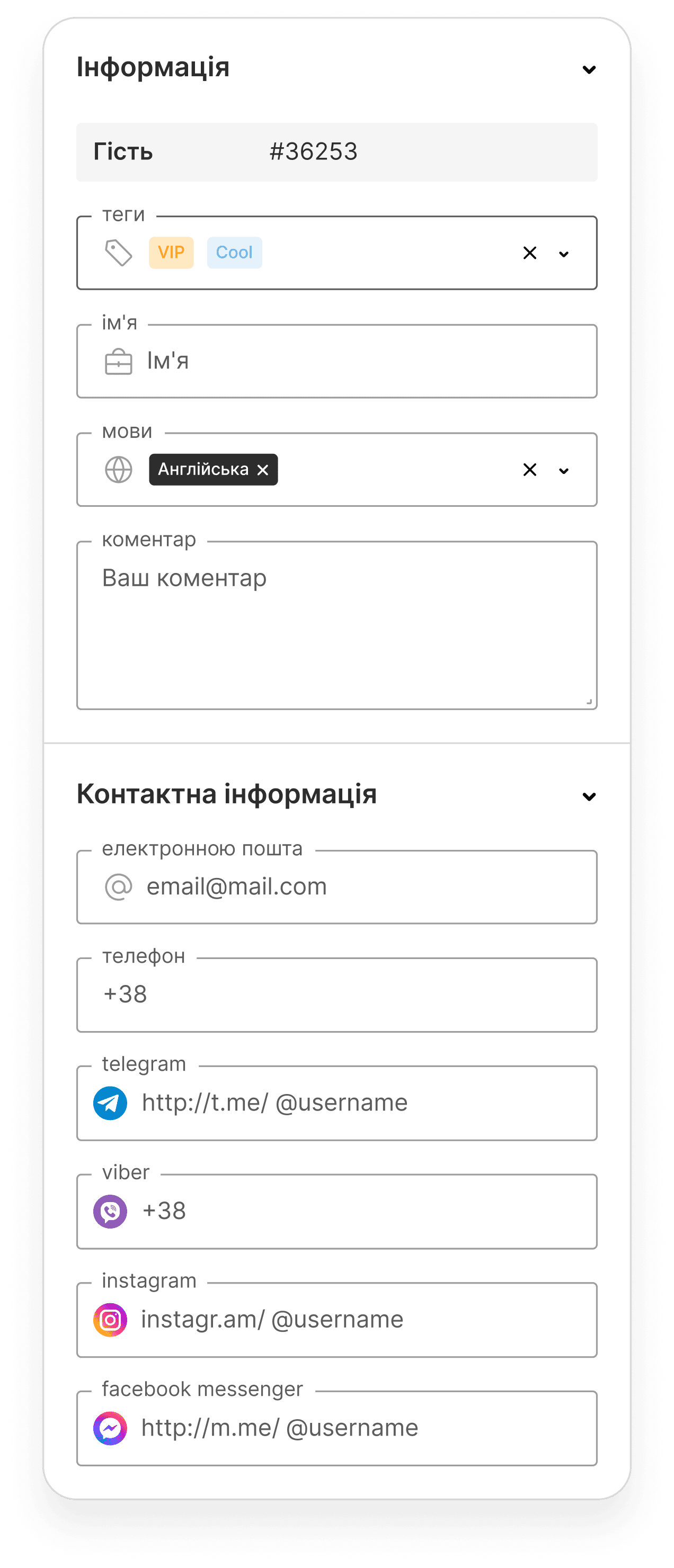Clear all tags in теги field

[530, 253]
